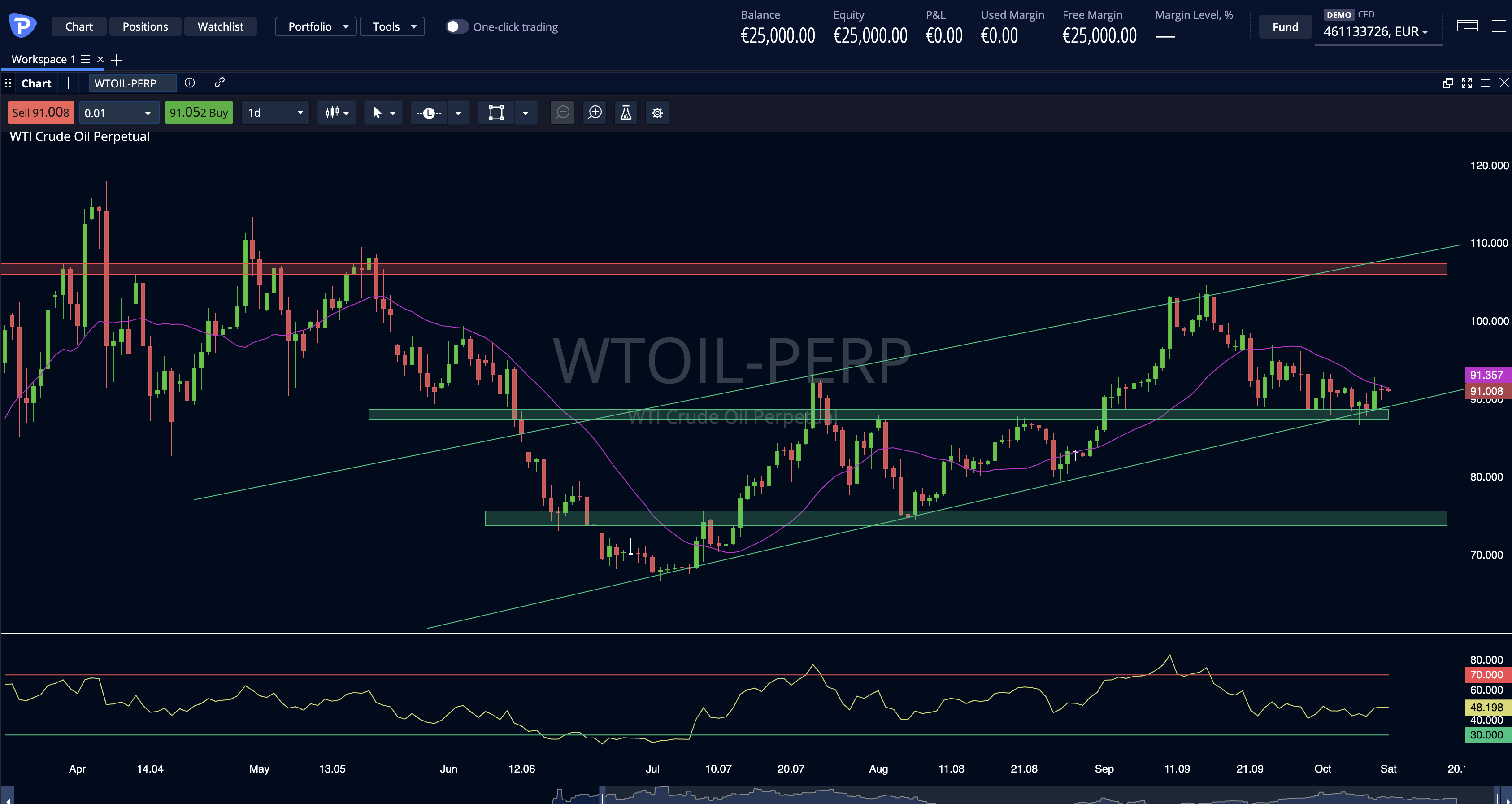Viewport: 1512px width, 804px height.
Task: Select the cursor pointer tool
Action: [x=377, y=113]
